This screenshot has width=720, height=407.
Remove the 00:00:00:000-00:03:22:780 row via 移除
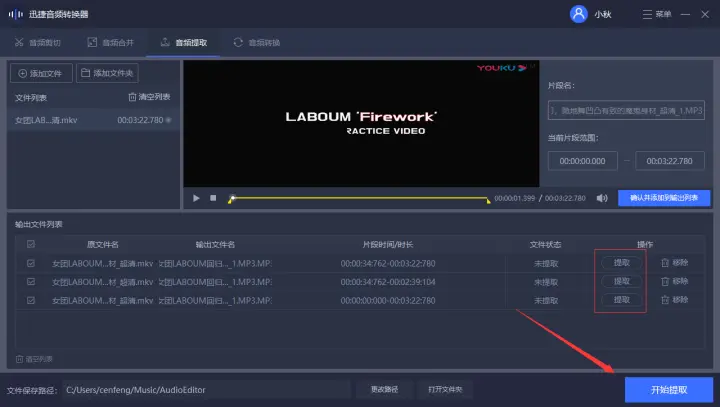[675, 300]
